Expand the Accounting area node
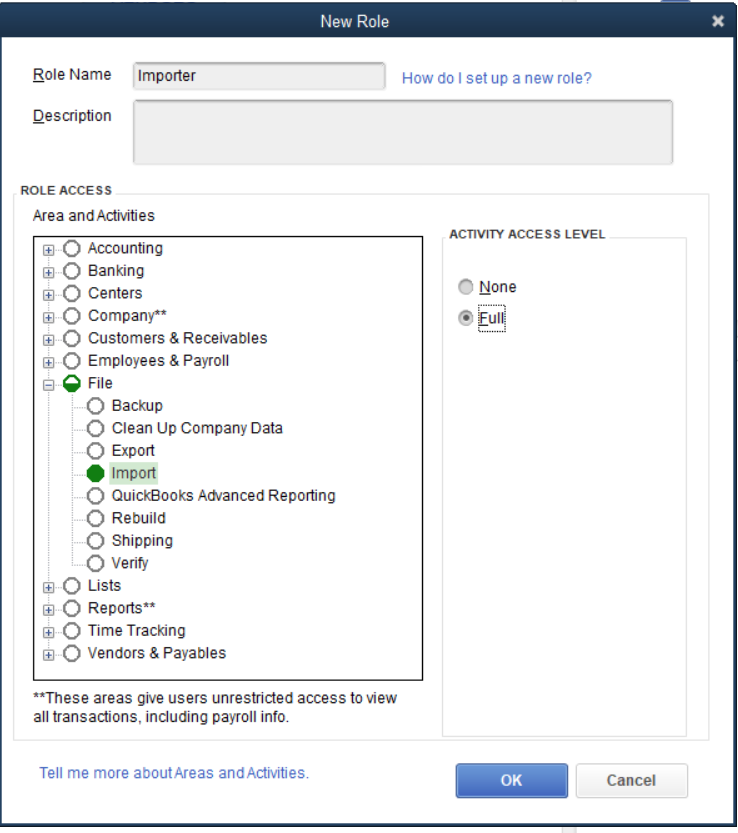The width and height of the screenshot is (738, 833). pyautogui.click(x=48, y=250)
